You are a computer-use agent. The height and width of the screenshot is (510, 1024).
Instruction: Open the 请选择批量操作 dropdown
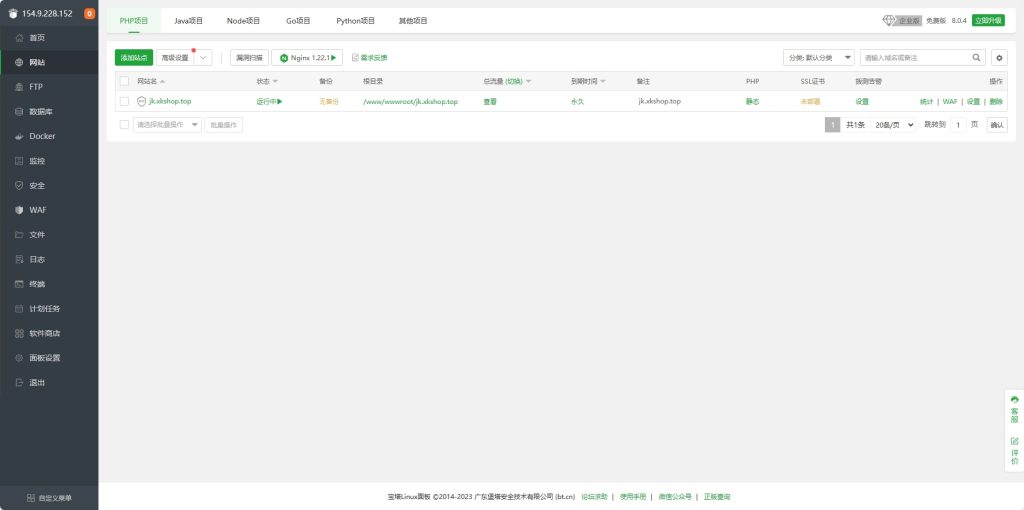[168, 125]
